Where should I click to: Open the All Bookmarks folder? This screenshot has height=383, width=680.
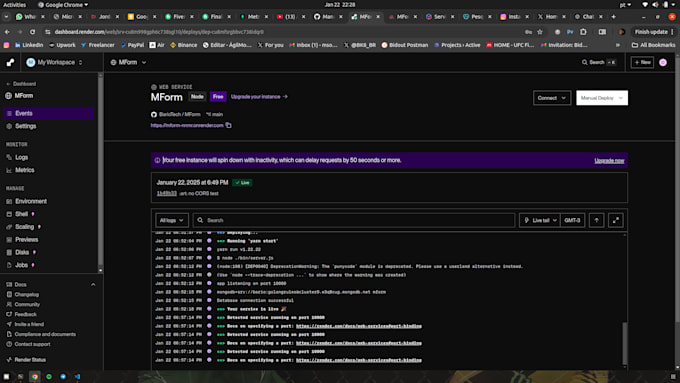click(x=653, y=45)
